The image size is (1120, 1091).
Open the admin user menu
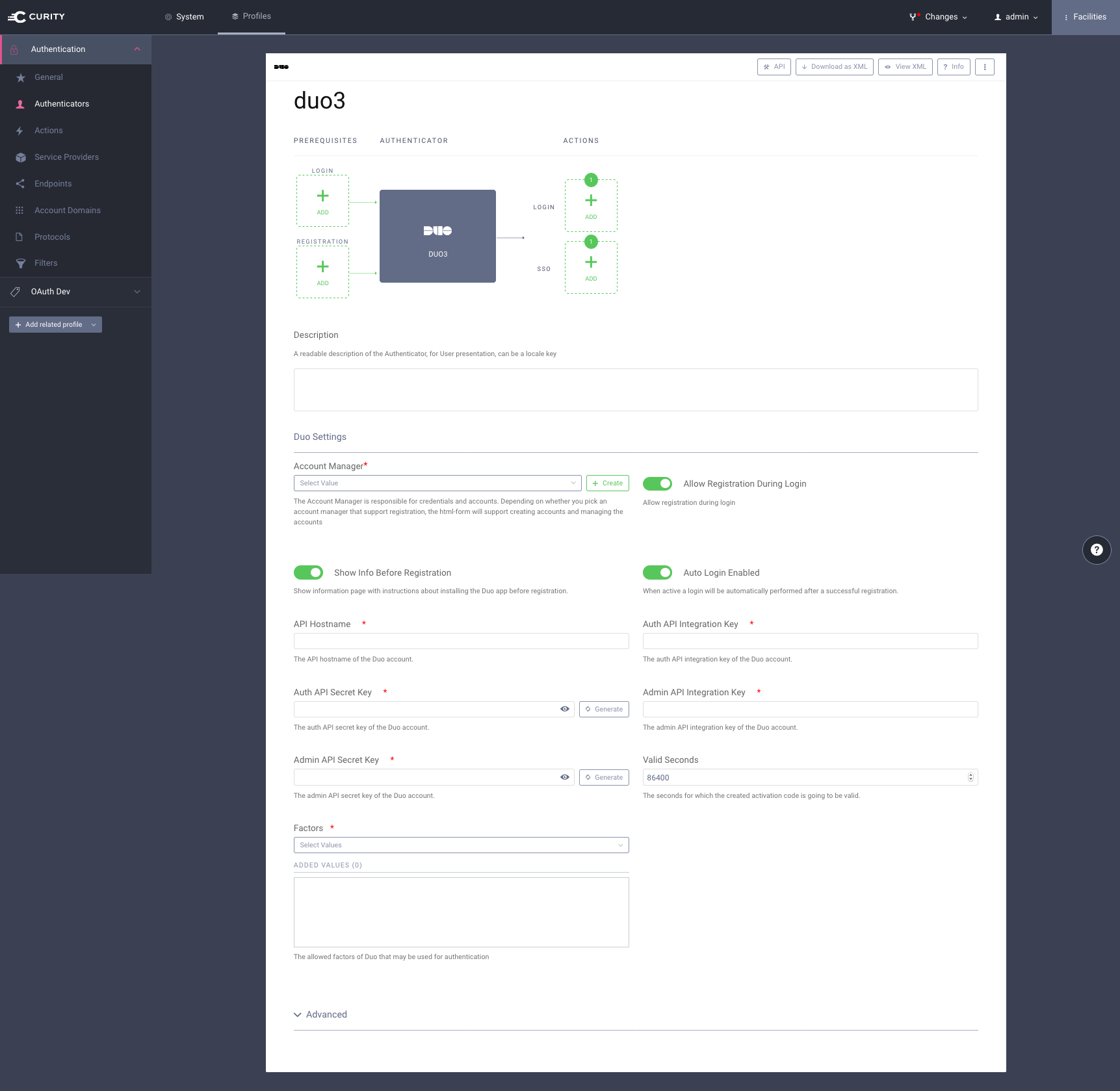pos(1015,16)
